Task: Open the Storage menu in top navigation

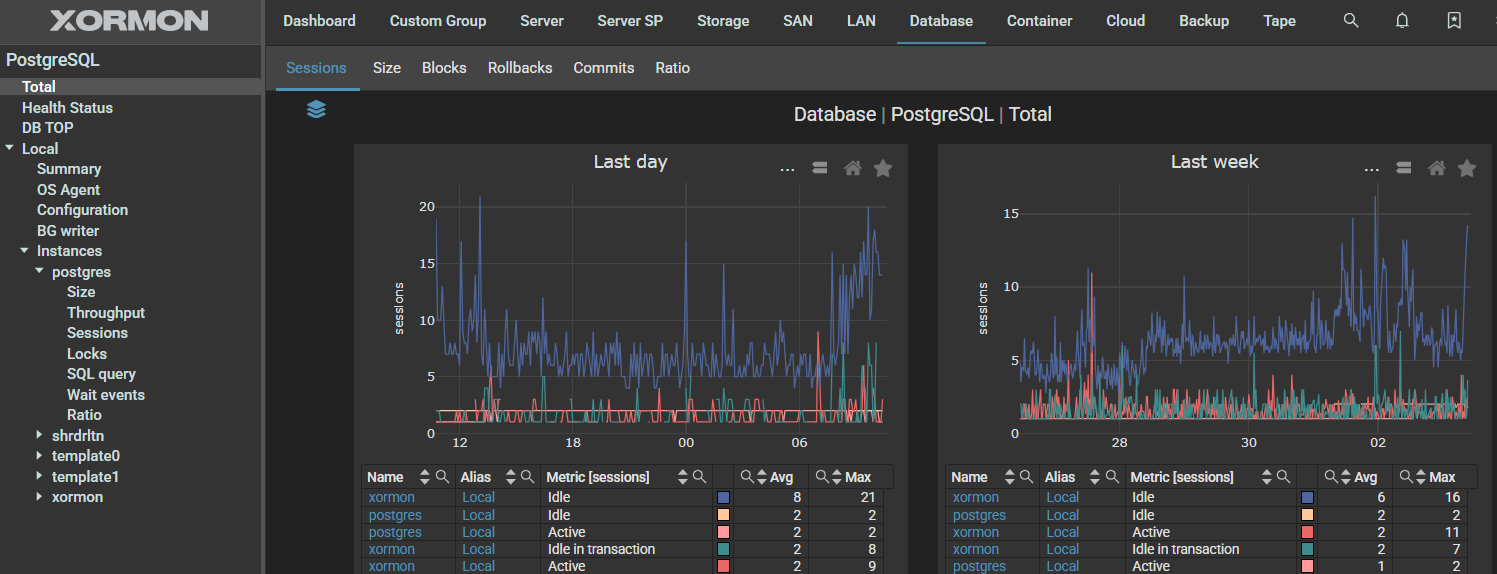Action: pos(722,21)
